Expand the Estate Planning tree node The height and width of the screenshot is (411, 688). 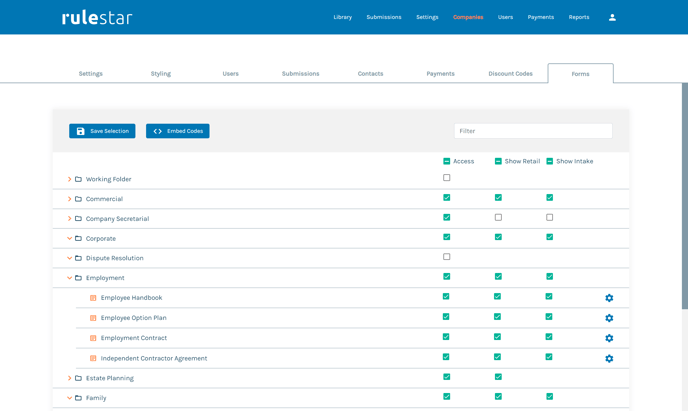69,378
